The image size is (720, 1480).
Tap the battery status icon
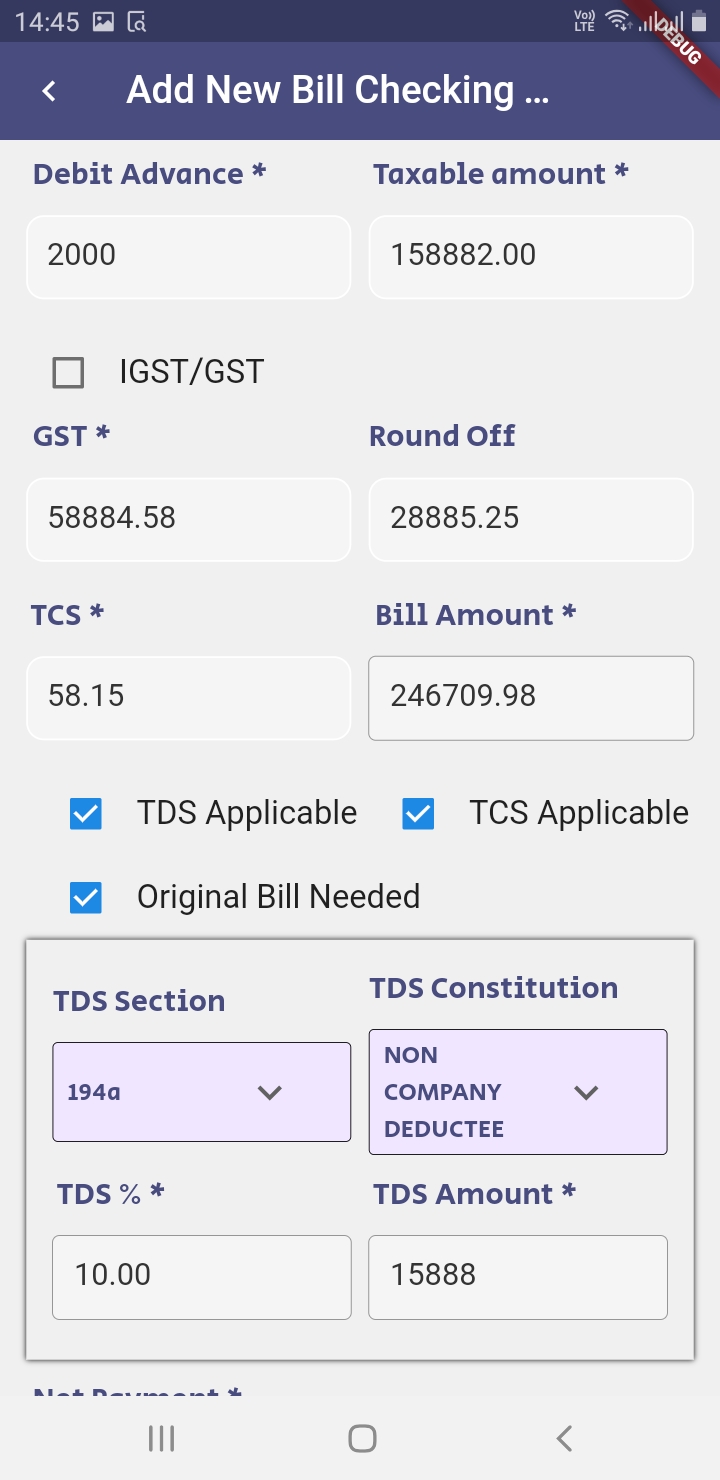click(699, 21)
